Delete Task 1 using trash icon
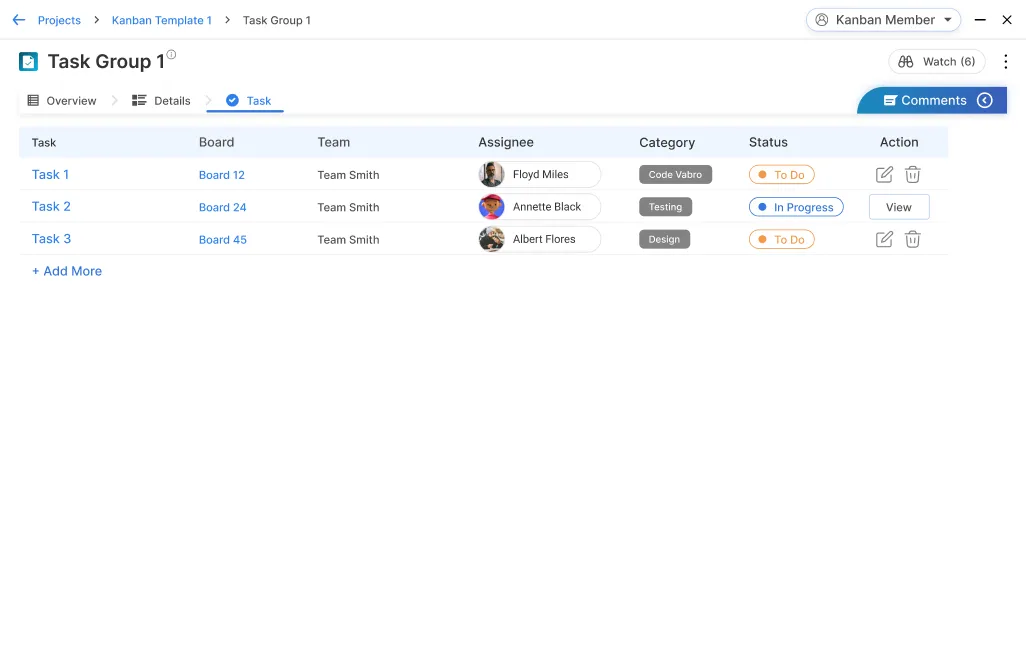This screenshot has height=660, width=1026. point(912,175)
